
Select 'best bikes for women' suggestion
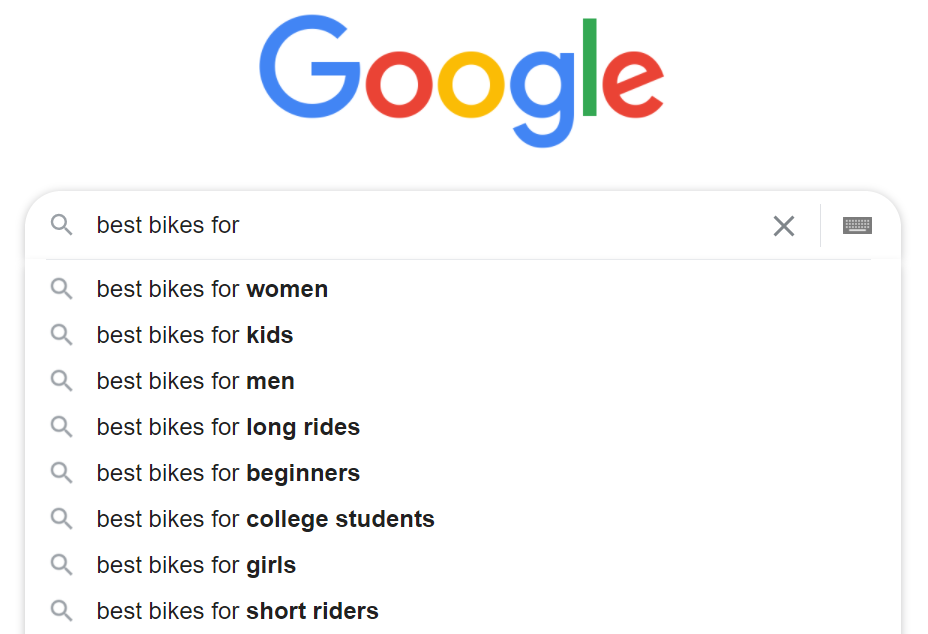click(212, 289)
